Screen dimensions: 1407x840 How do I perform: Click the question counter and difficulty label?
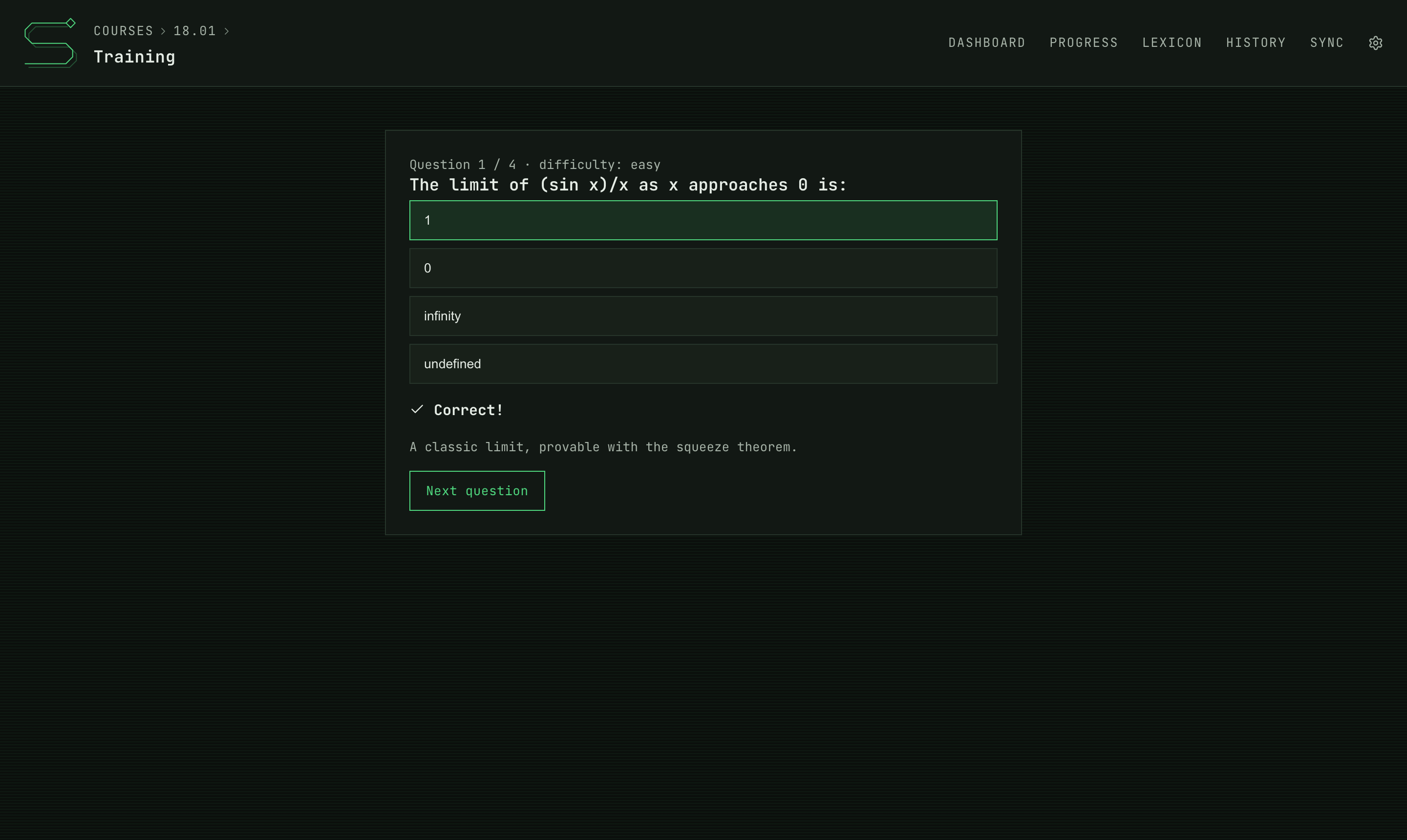(x=535, y=165)
